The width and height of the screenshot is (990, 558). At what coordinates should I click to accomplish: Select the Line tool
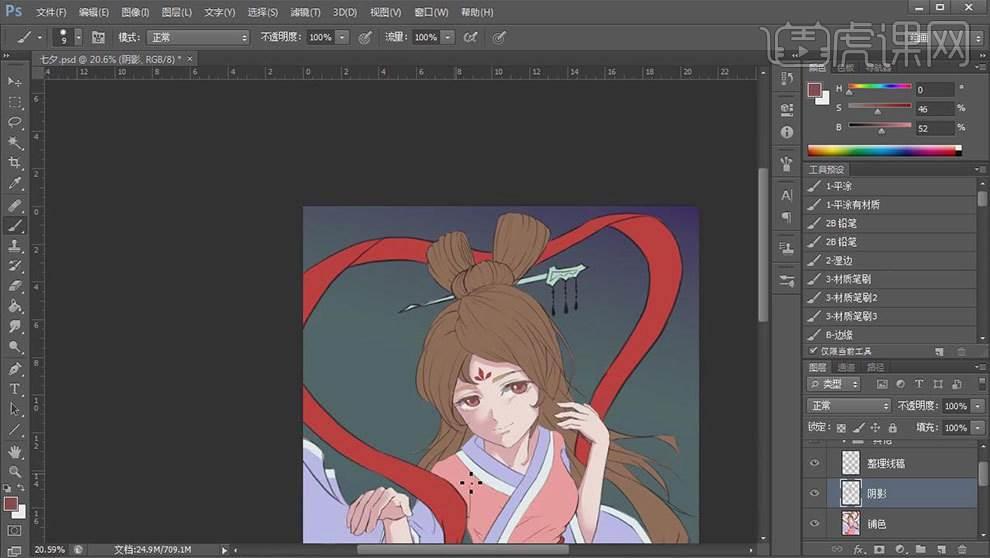(15, 430)
